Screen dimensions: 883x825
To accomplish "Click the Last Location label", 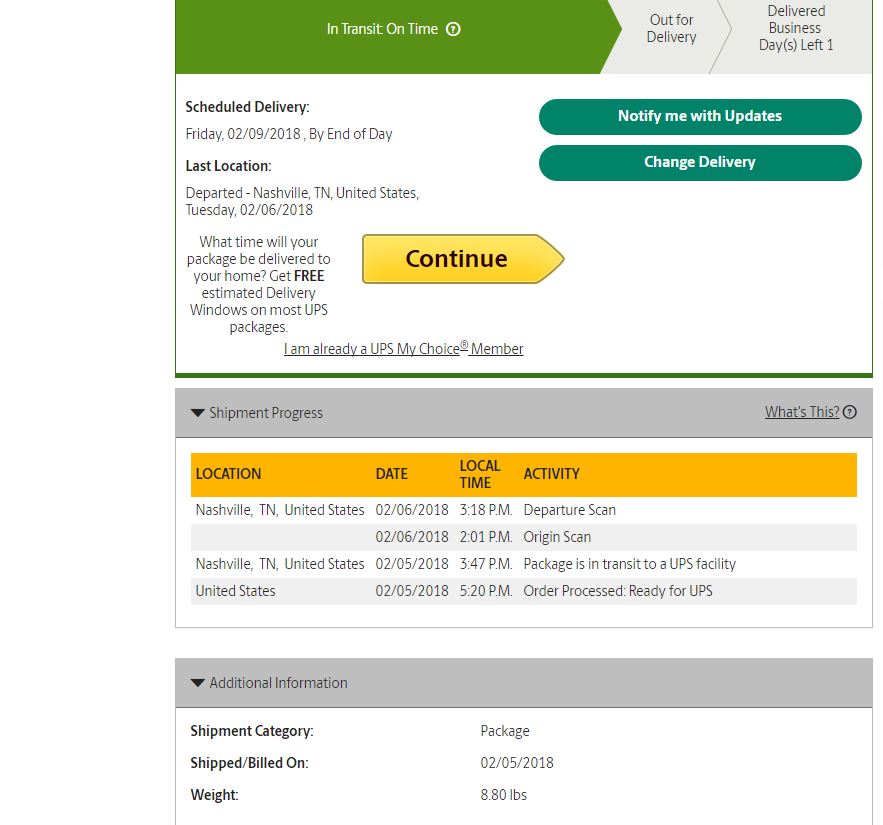I will (x=228, y=166).
